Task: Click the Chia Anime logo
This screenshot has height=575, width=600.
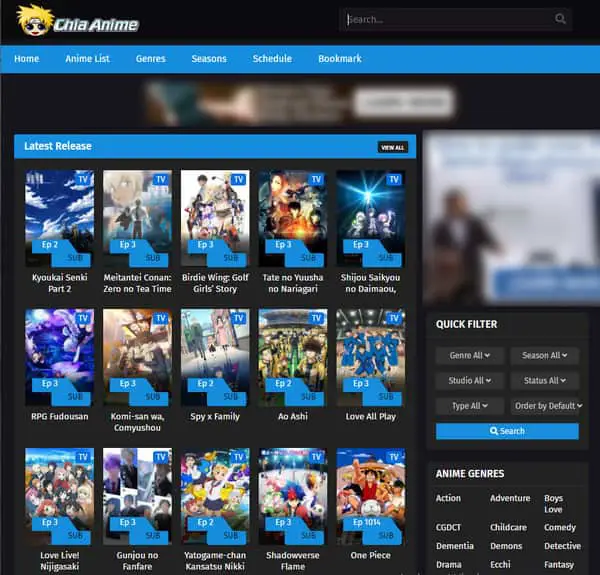Action: tap(78, 21)
